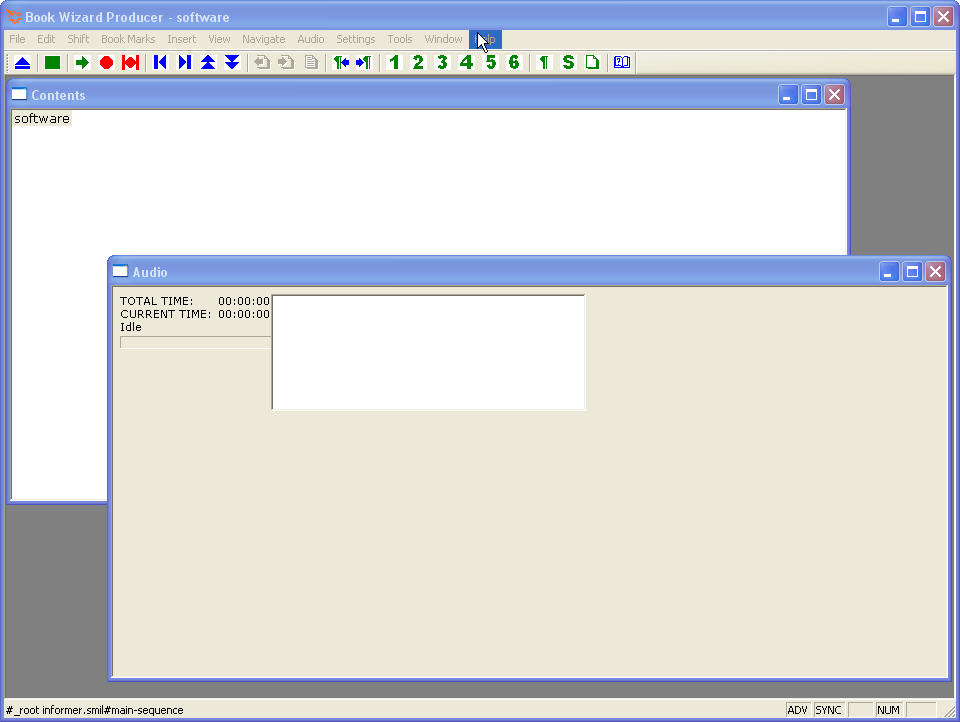Jump to previous item with blue left-bar arrow
This screenshot has width=960, height=722.
pyautogui.click(x=160, y=62)
